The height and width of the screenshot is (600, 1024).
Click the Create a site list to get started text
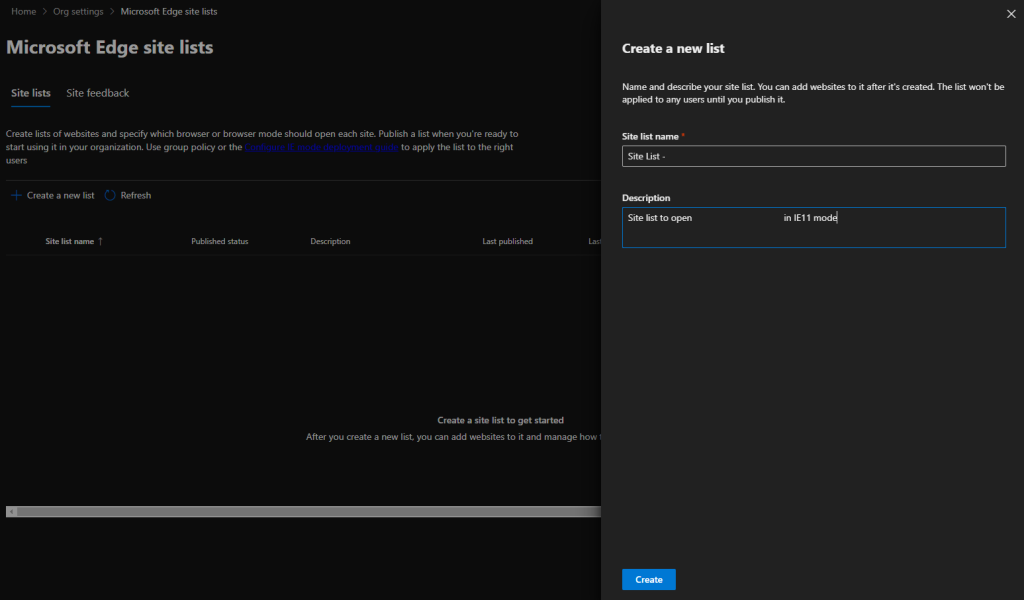pos(500,420)
